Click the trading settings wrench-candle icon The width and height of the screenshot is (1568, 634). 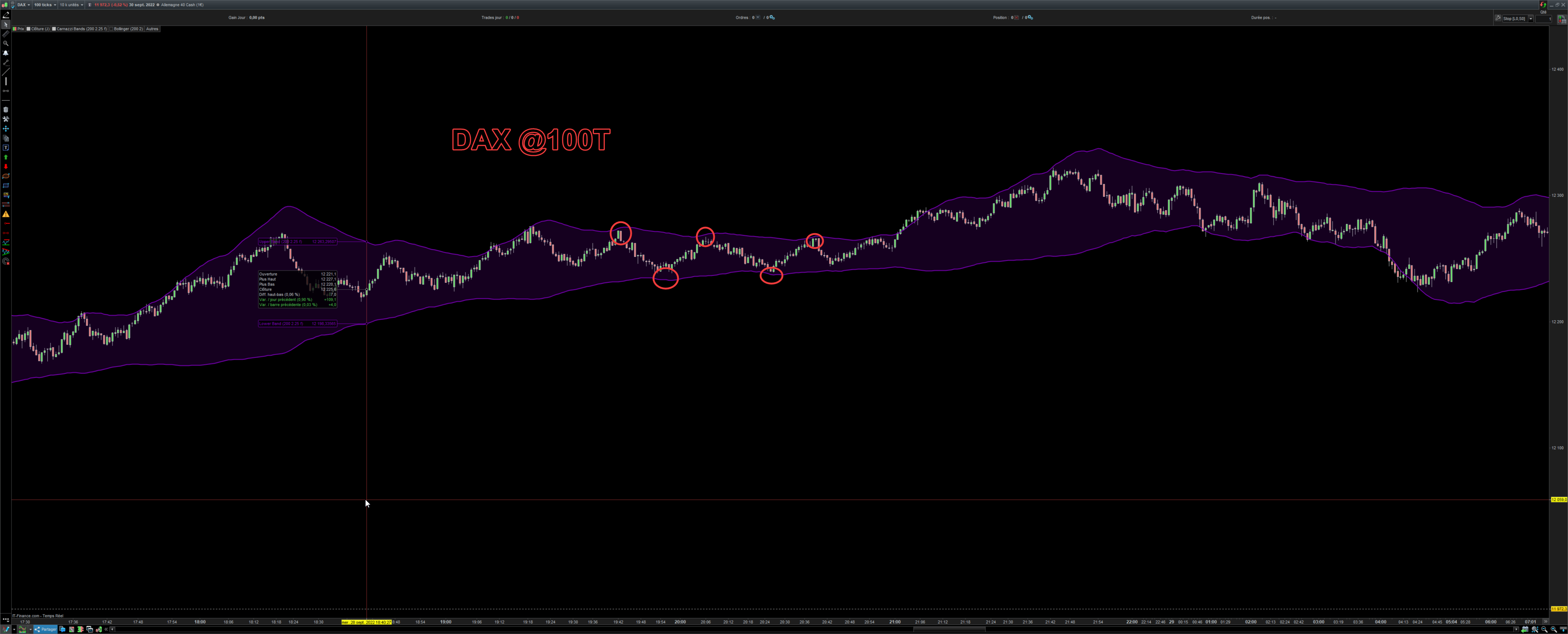pyautogui.click(x=98, y=629)
